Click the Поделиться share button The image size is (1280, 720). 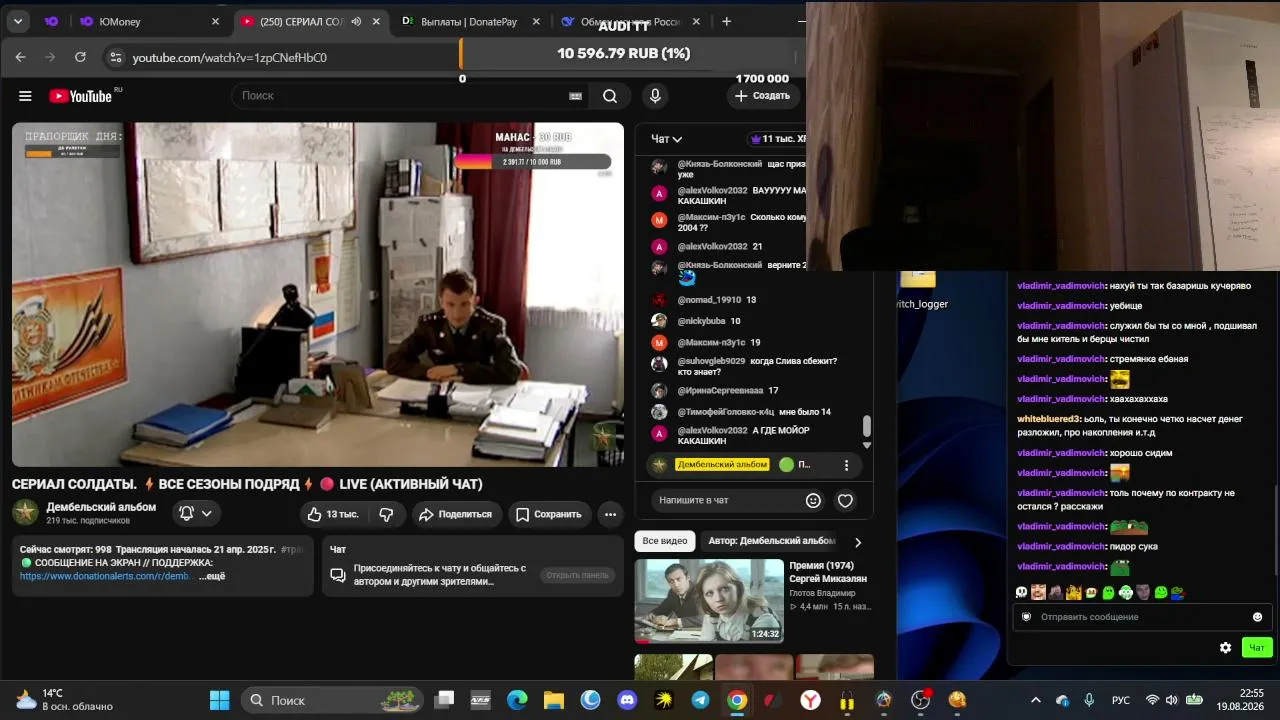tap(455, 514)
